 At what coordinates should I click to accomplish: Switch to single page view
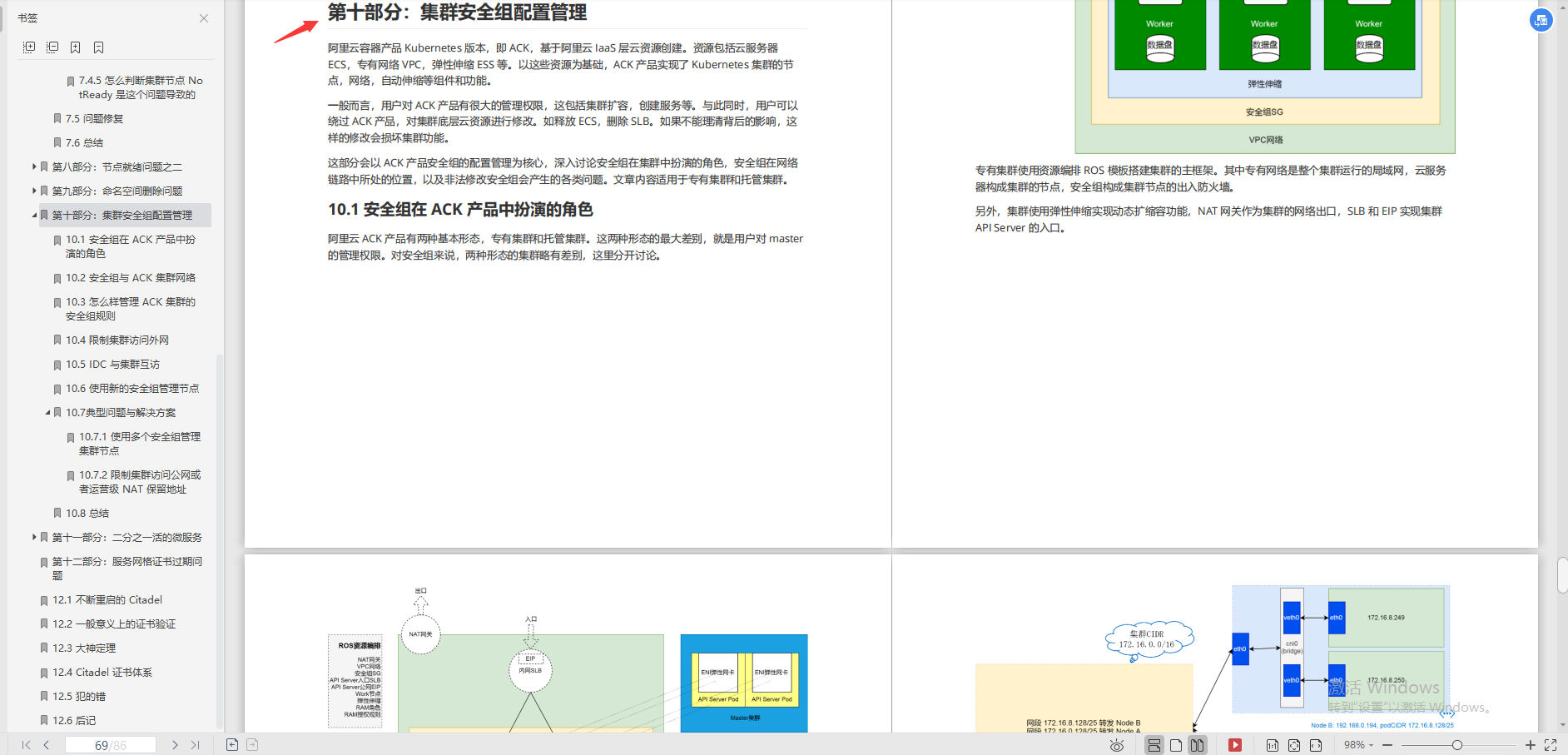tap(1176, 745)
